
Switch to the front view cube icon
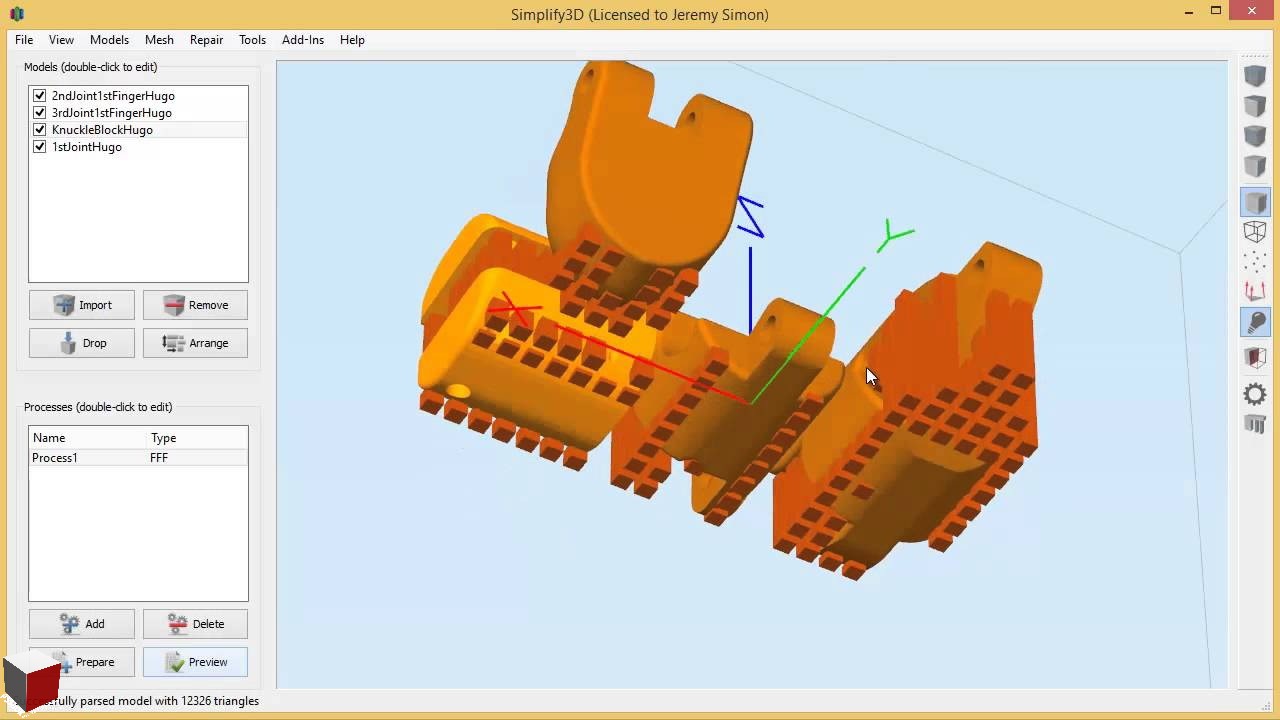point(1255,135)
